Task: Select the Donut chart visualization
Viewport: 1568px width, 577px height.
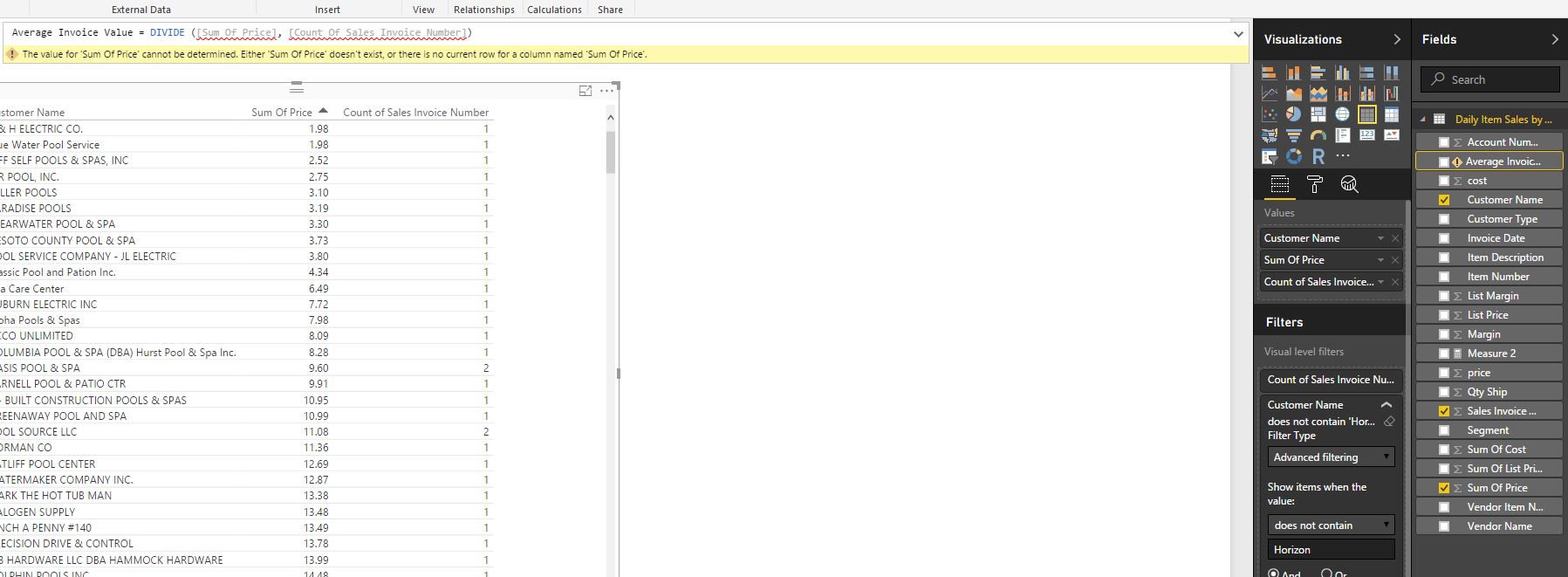Action: tap(1293, 156)
